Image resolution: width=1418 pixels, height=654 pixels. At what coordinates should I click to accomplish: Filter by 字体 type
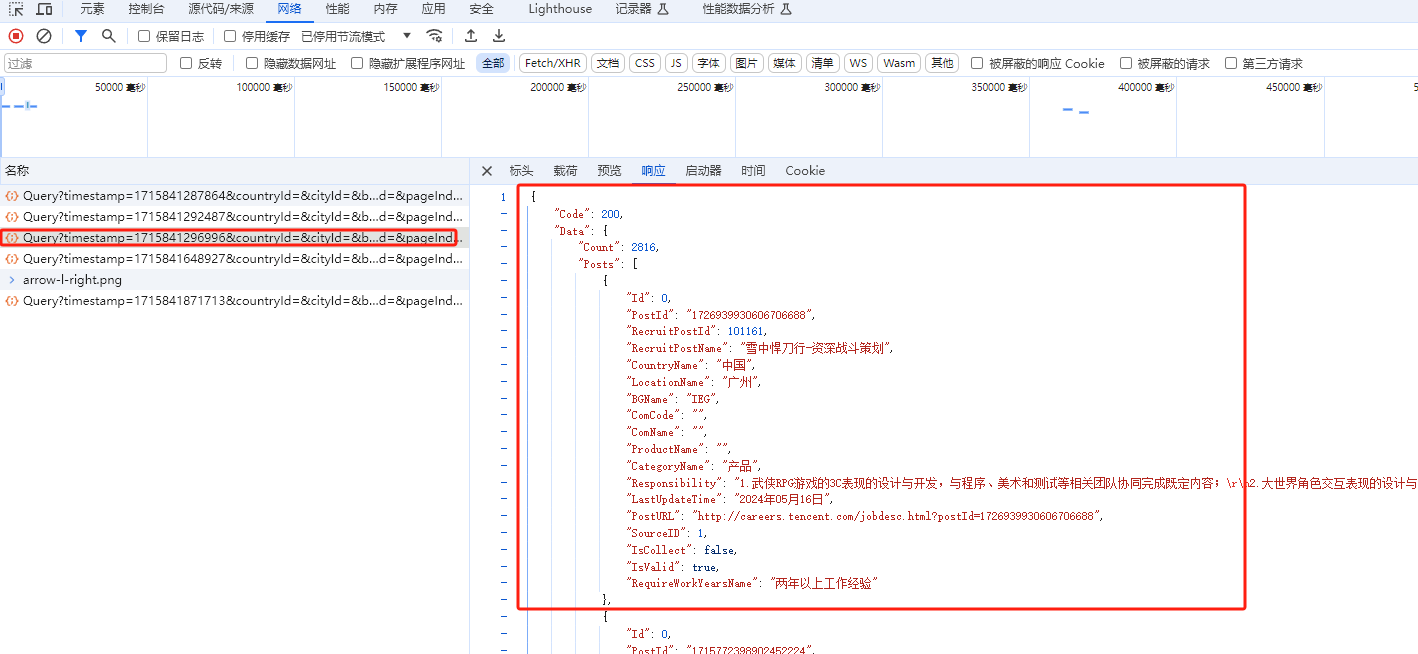709,63
